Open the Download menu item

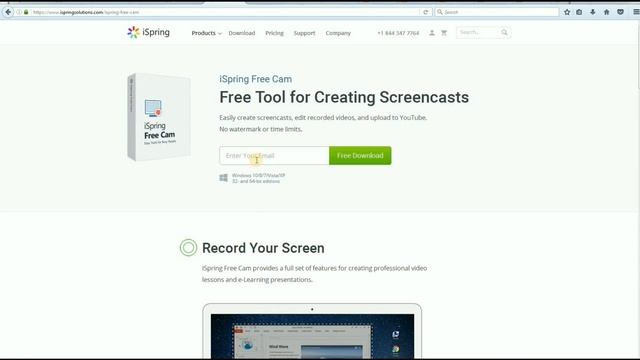click(242, 33)
